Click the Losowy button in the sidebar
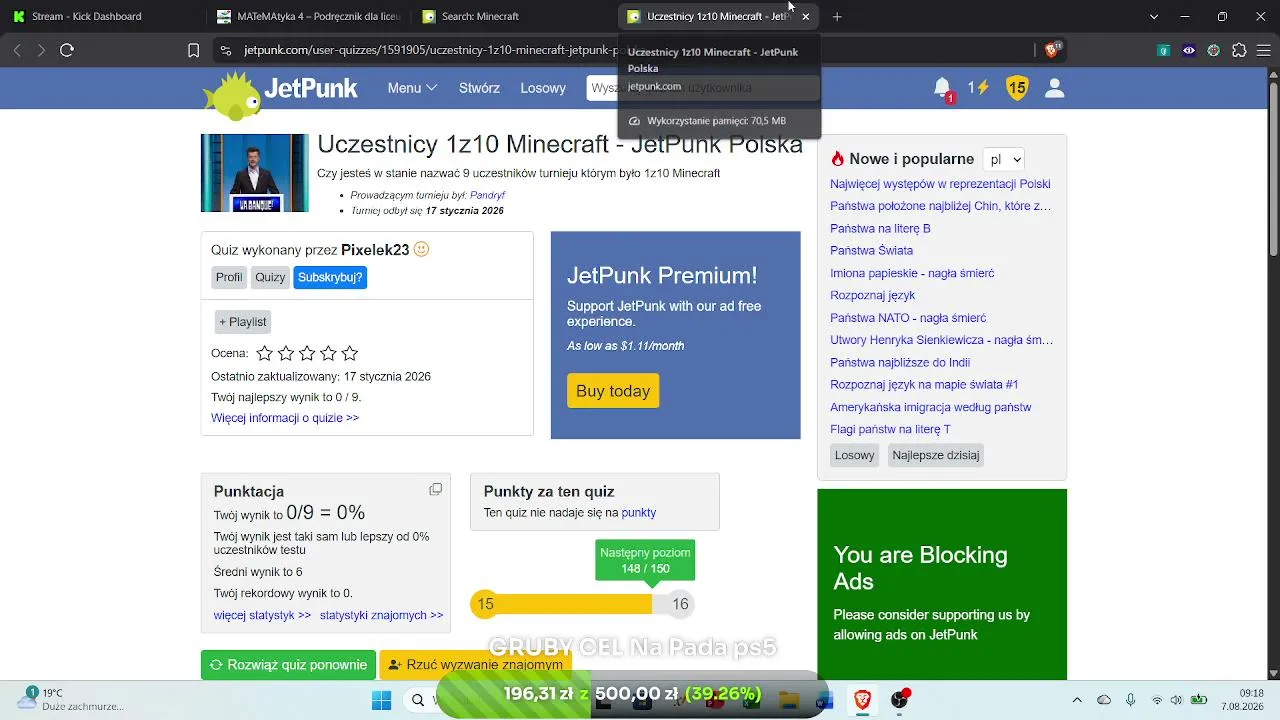 tap(855, 455)
